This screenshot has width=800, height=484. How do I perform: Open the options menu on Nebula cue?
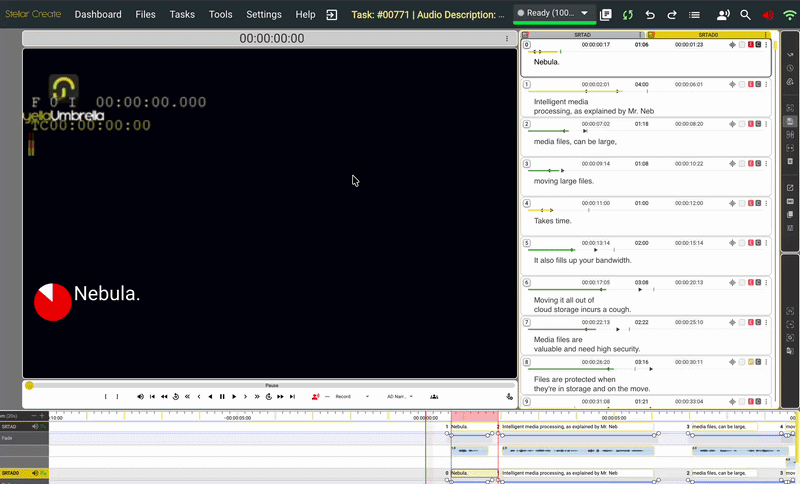[x=766, y=45]
